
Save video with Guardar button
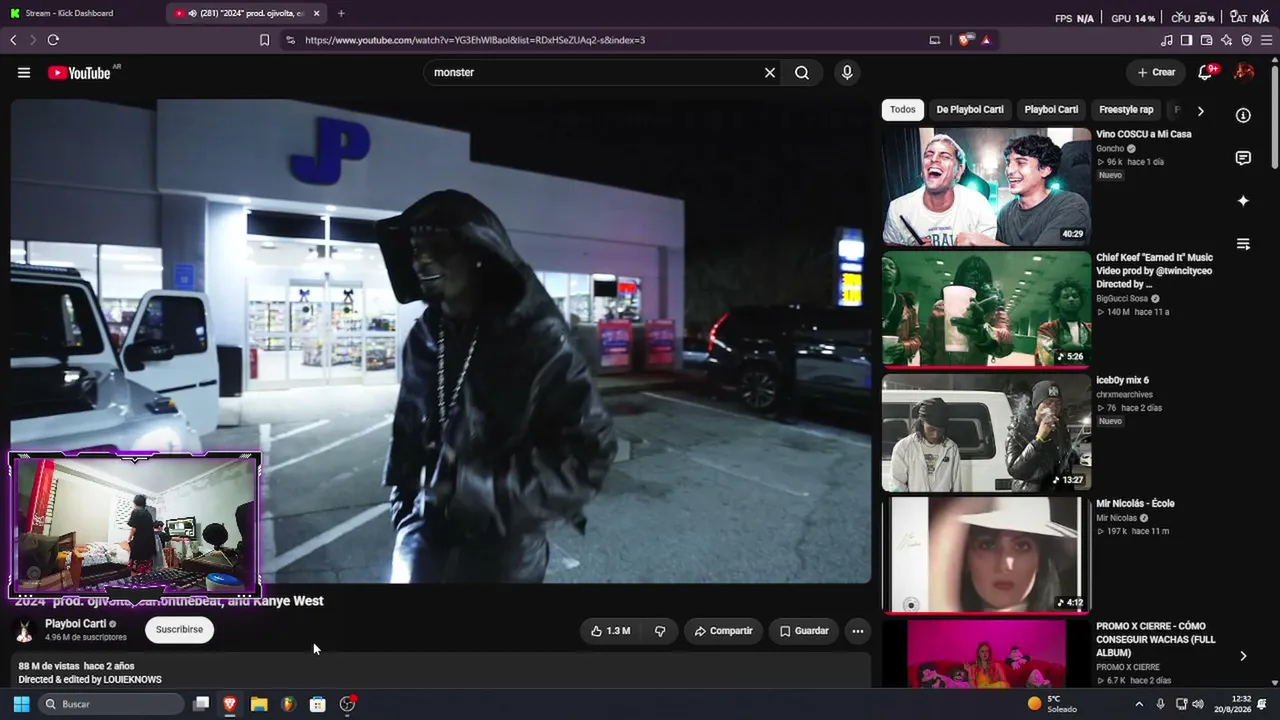(x=804, y=631)
